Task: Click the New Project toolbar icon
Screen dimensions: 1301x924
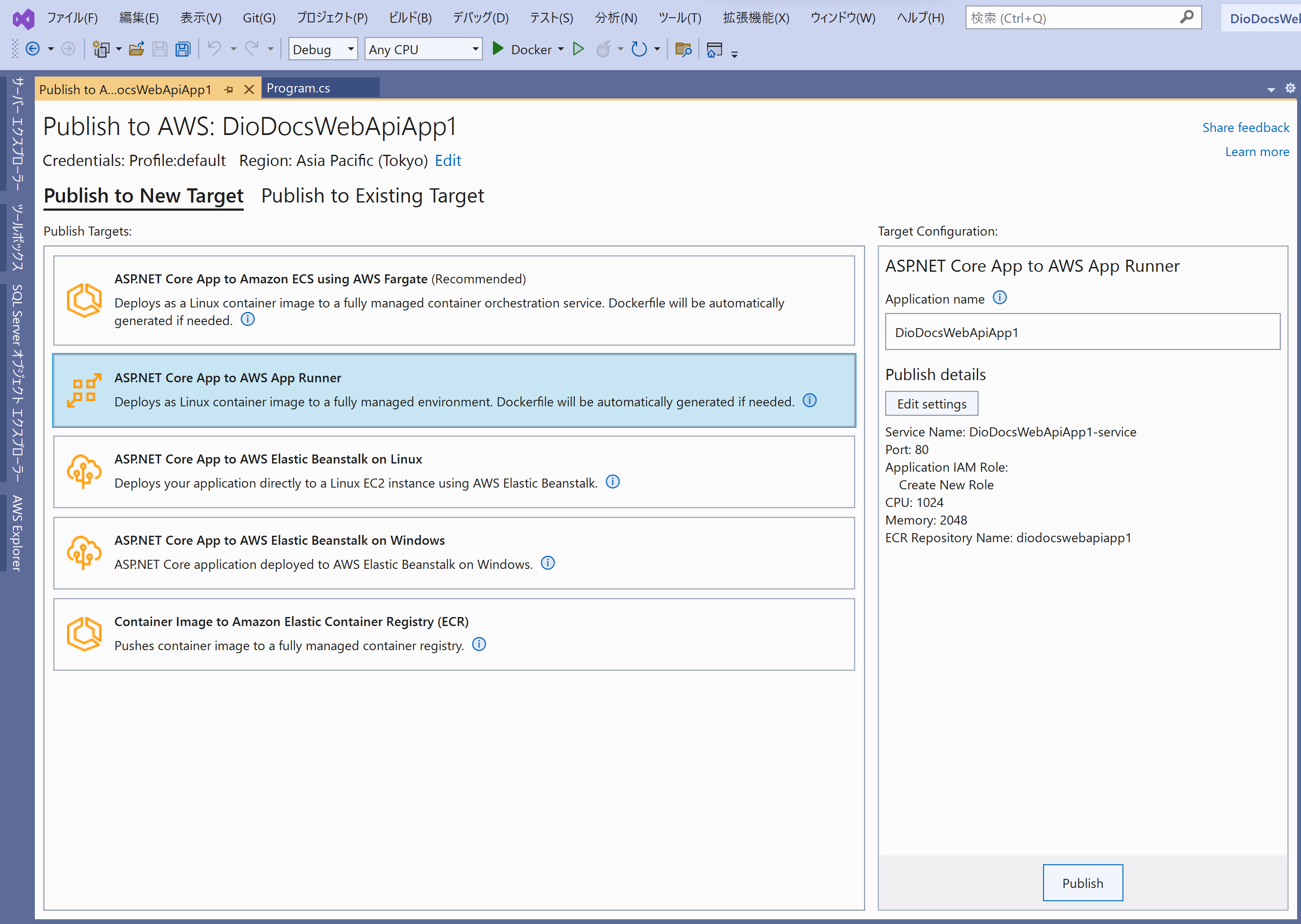Action: point(101,49)
